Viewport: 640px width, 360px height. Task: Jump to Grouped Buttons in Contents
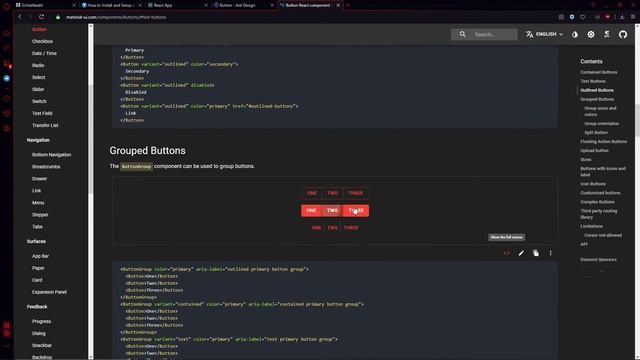(x=597, y=99)
